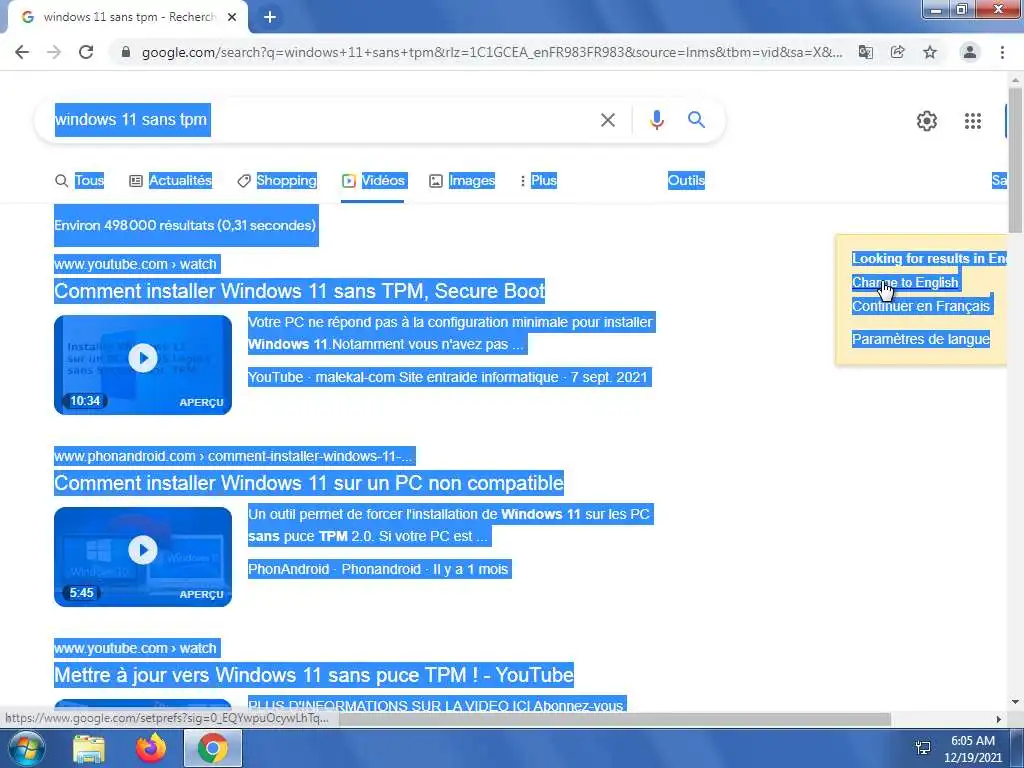Click the address bar URL
Viewport: 1024px width, 768px height.
492,52
